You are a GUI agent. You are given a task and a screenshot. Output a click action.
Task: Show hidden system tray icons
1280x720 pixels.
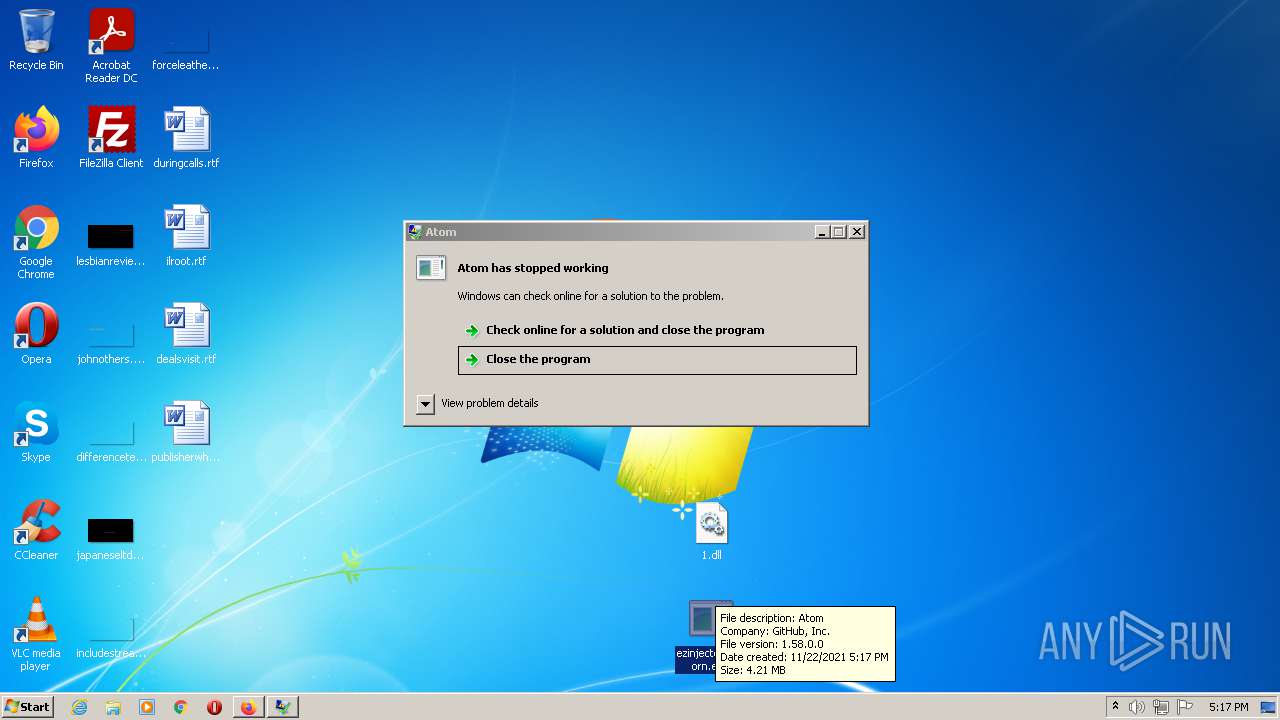[x=1115, y=707]
